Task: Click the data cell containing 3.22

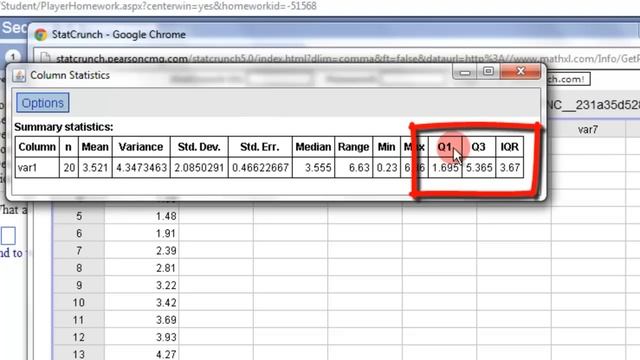Action: point(142,285)
